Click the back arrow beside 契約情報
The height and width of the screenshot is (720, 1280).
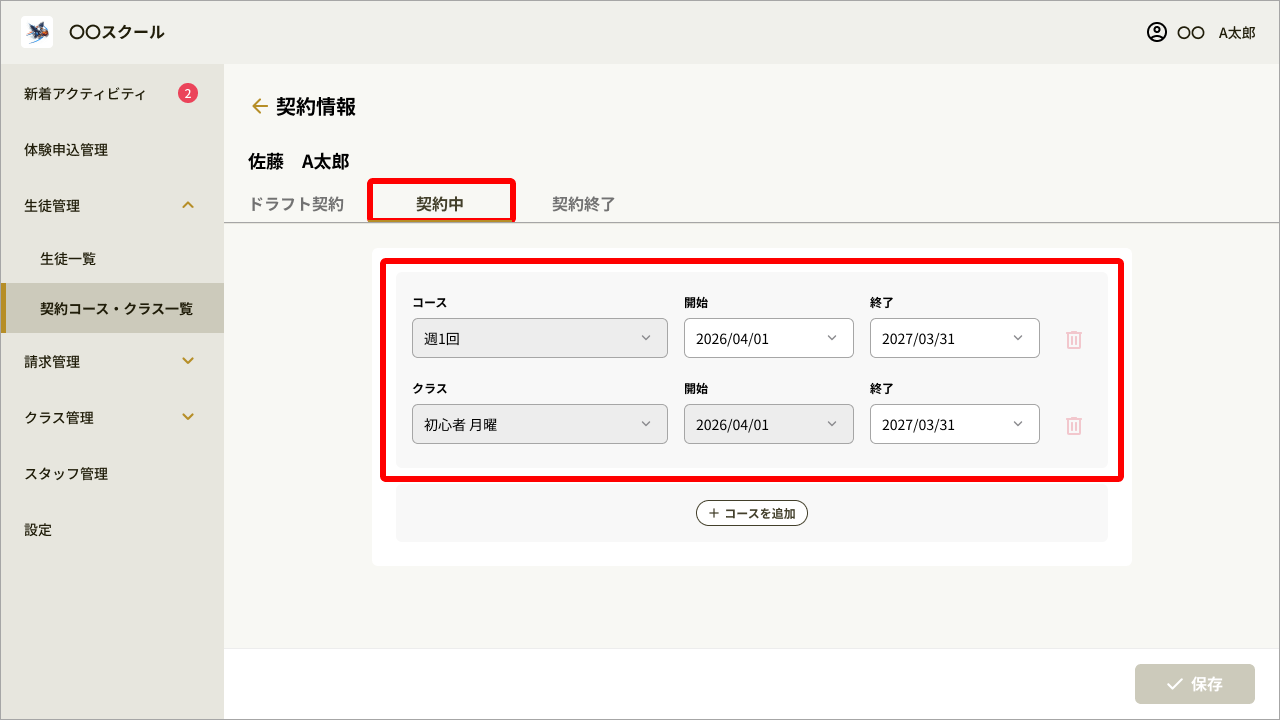[259, 106]
